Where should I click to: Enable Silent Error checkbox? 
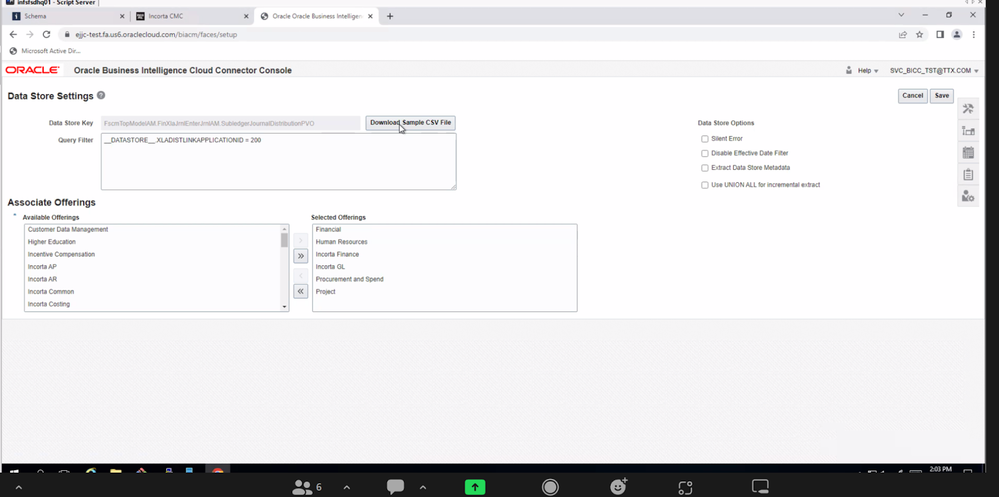(x=705, y=139)
